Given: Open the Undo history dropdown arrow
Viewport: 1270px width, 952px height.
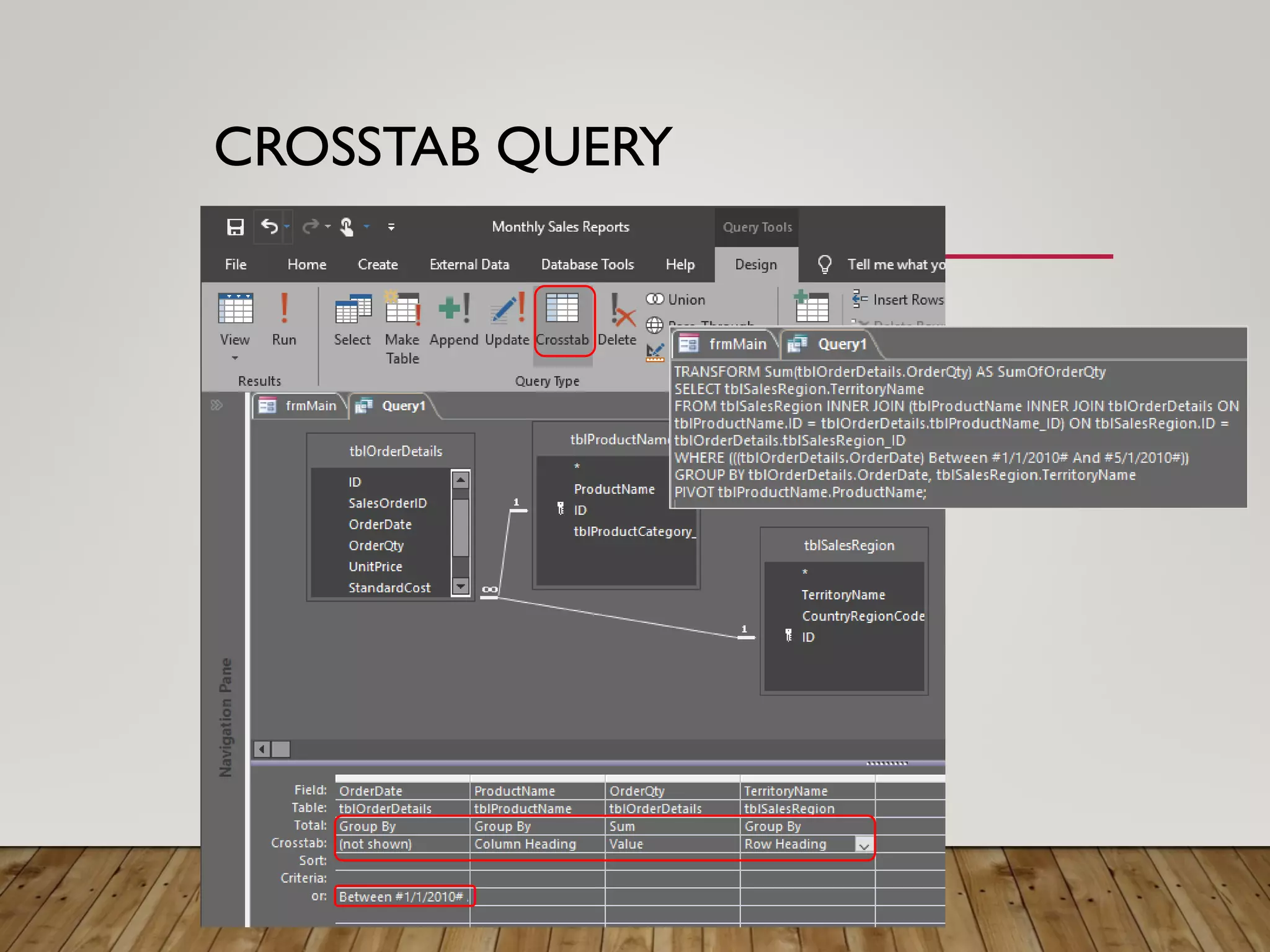Looking at the screenshot, I should [x=286, y=227].
